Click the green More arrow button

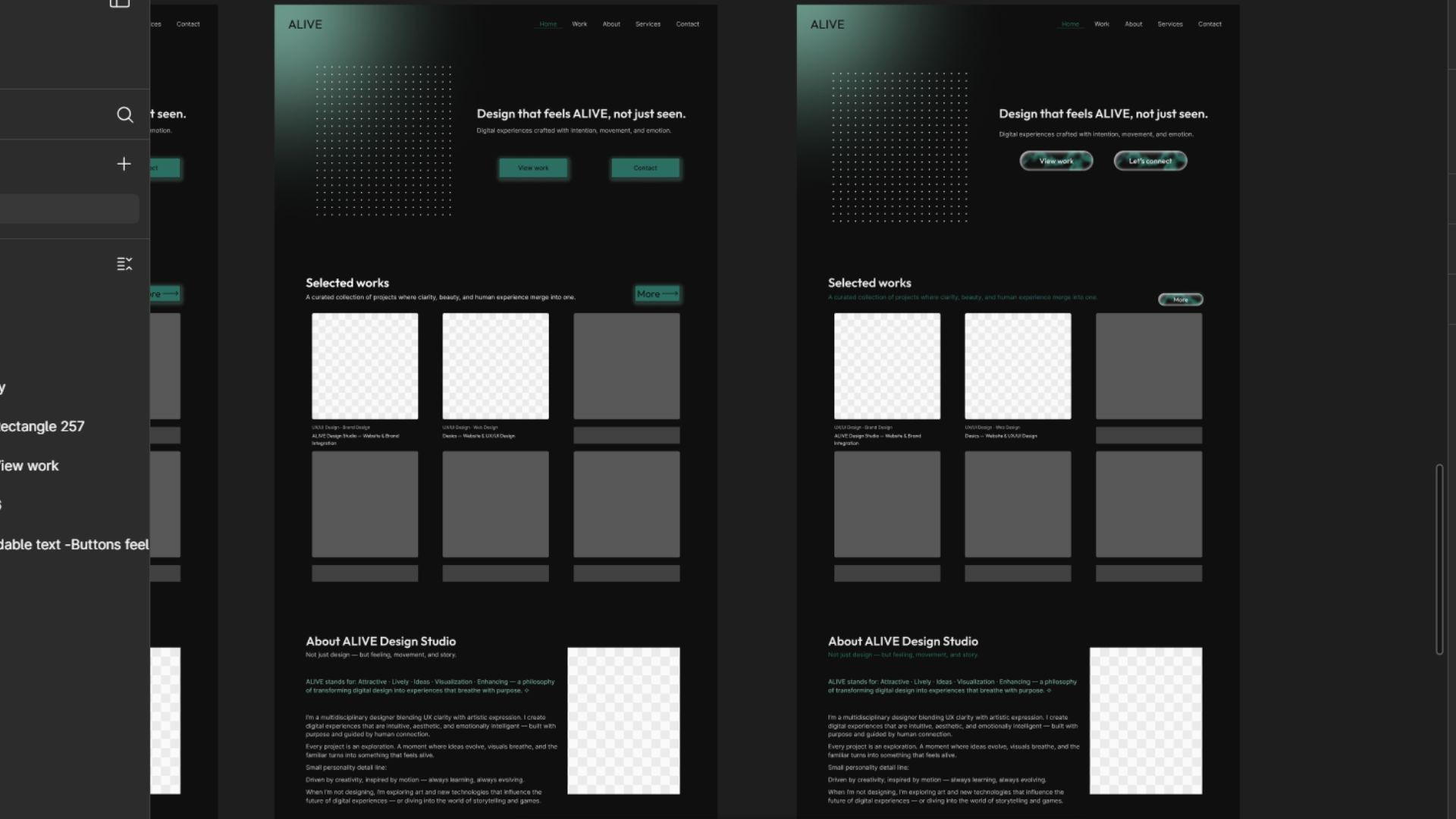pyautogui.click(x=657, y=293)
